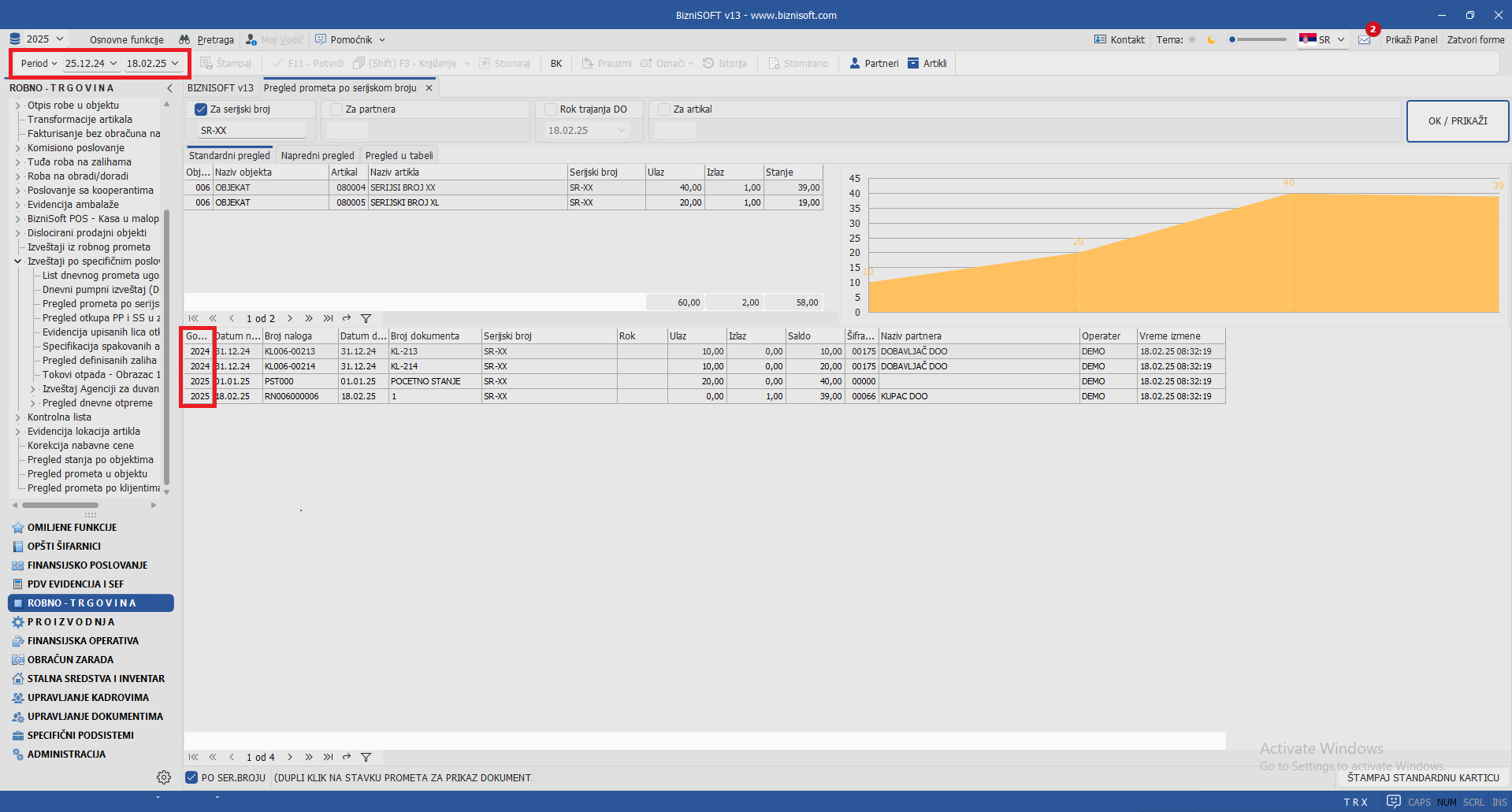Click the mail notifications envelope icon
The image size is (1512, 812).
(1365, 40)
